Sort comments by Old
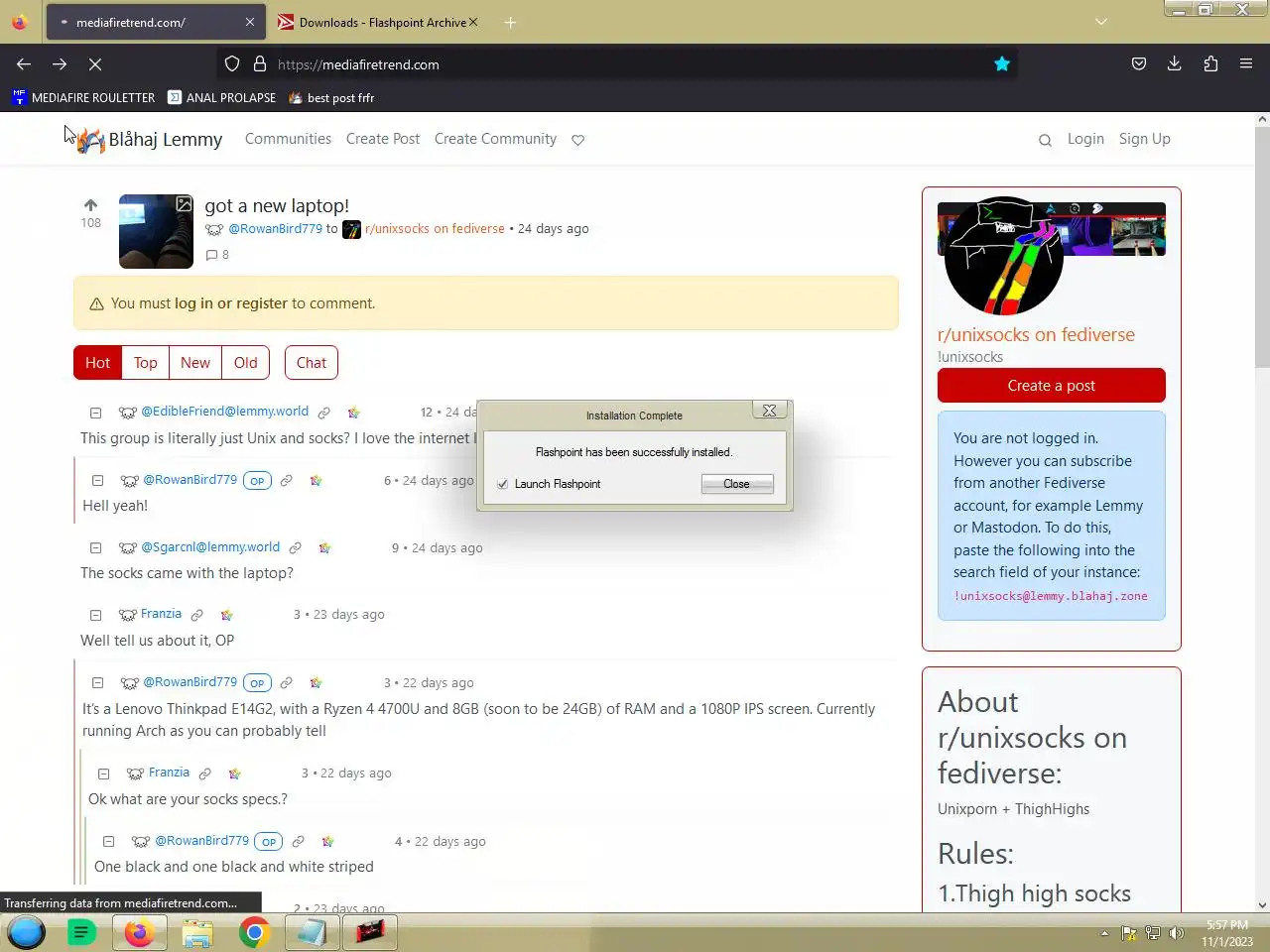 (x=246, y=363)
